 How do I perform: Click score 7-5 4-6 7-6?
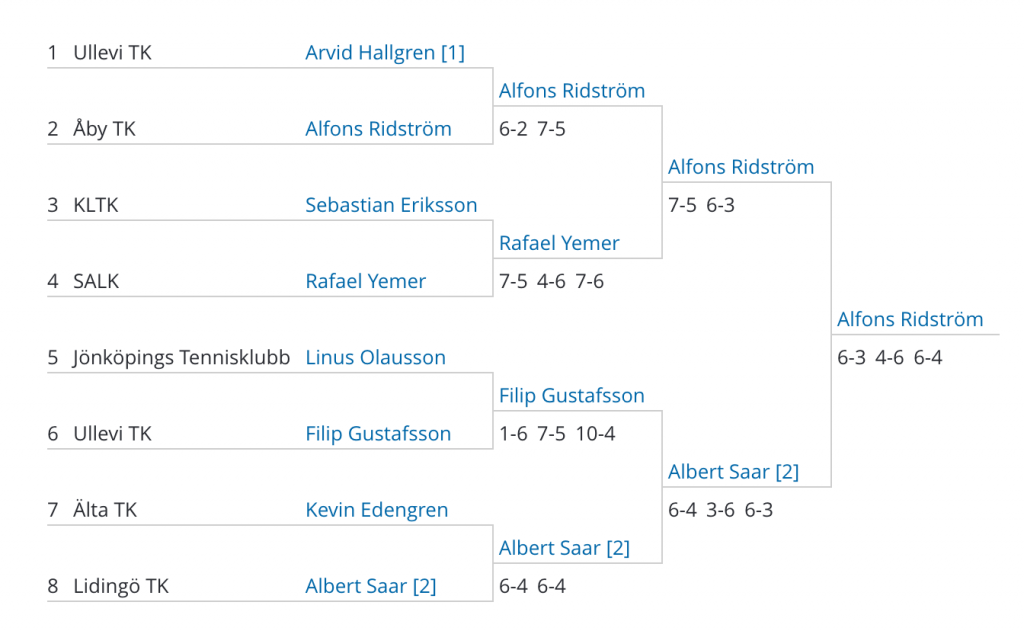[x=551, y=282]
